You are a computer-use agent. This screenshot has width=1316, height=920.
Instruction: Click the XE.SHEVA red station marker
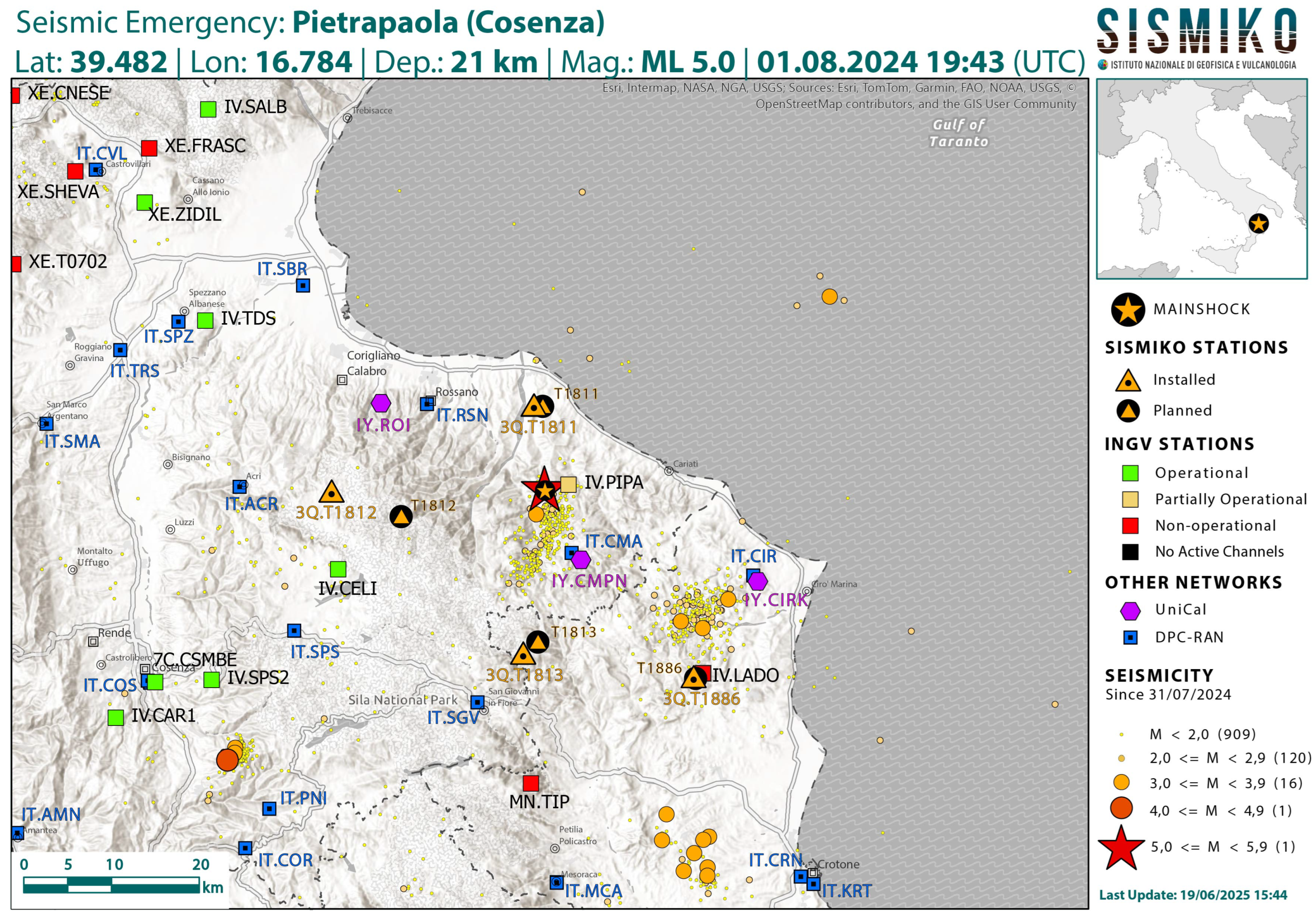[x=75, y=171]
